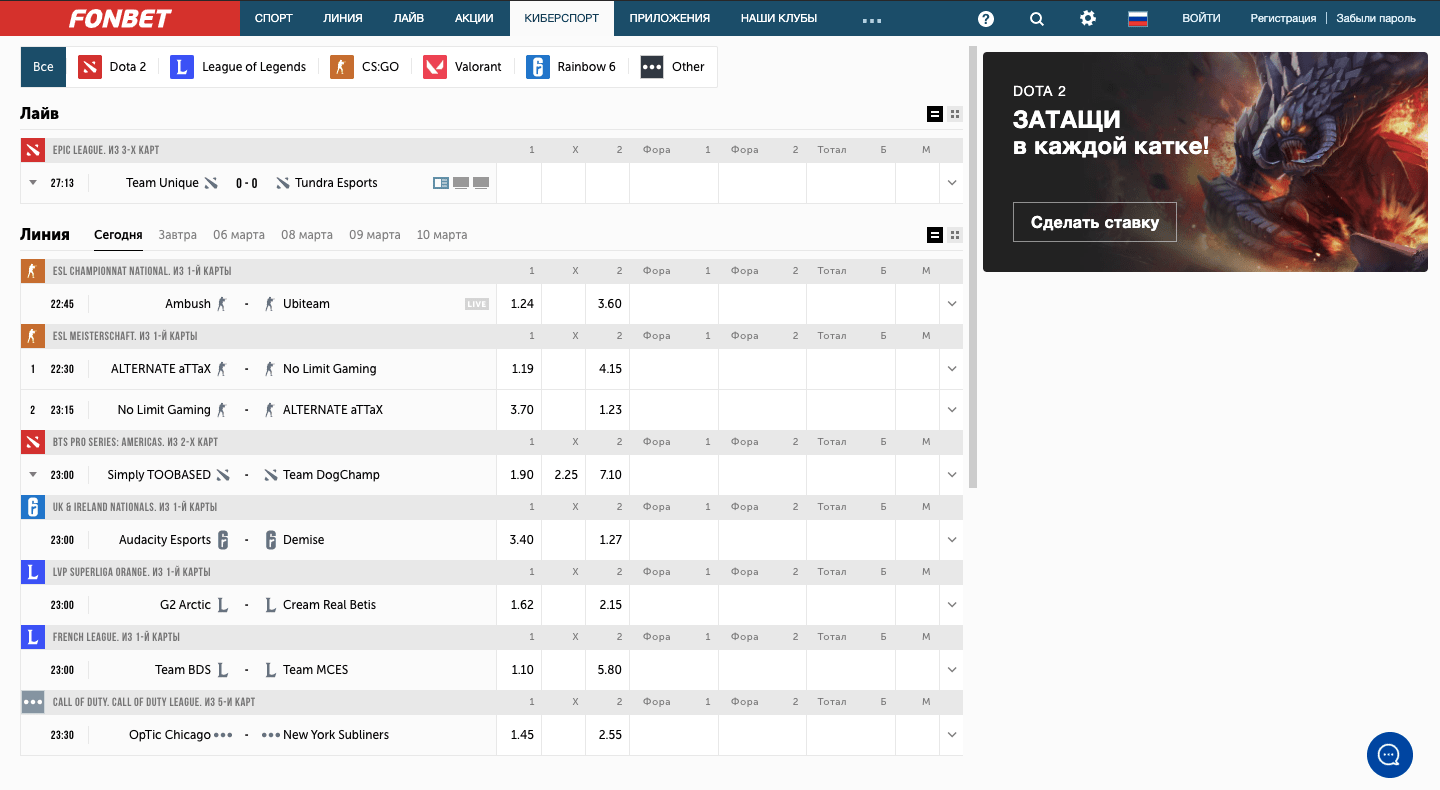Click the FONBET logo
1440x790 pixels.
pos(120,18)
